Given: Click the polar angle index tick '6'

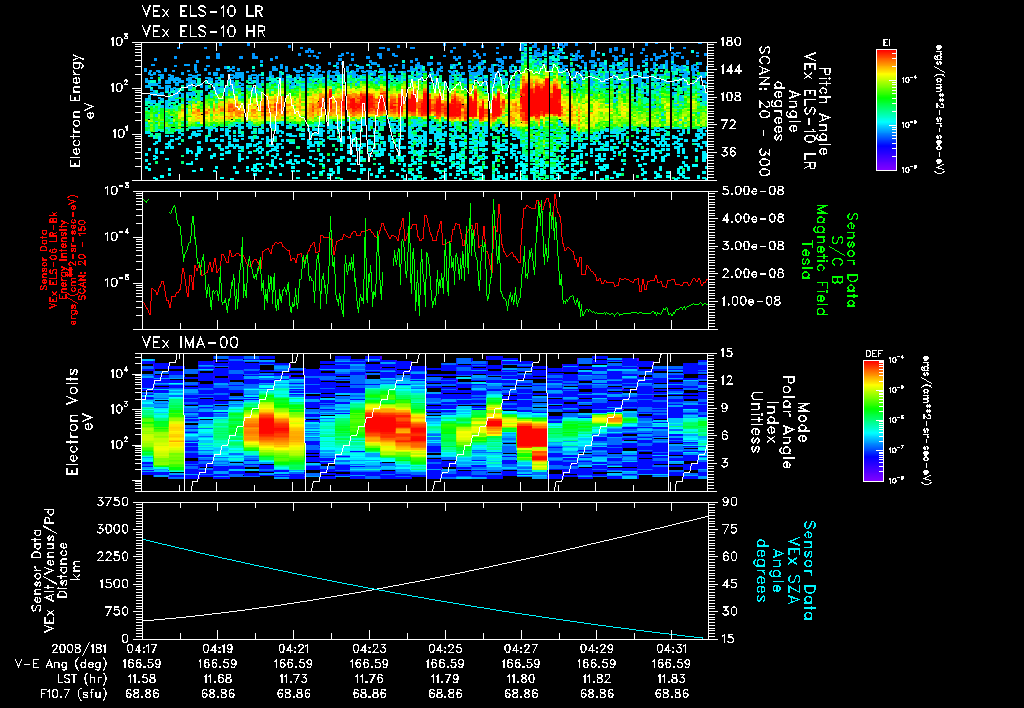Looking at the screenshot, I should click(x=726, y=435).
